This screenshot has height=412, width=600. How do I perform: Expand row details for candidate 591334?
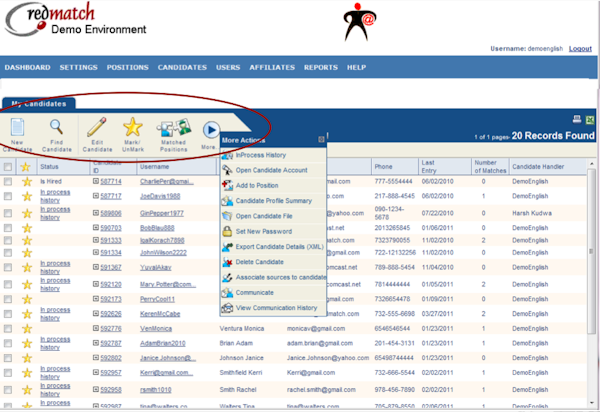(96, 252)
